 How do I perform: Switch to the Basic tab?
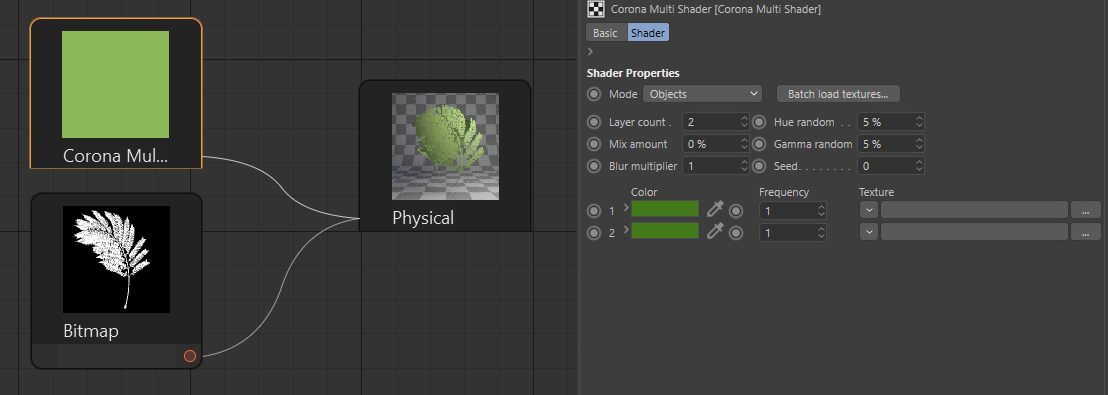pos(606,33)
